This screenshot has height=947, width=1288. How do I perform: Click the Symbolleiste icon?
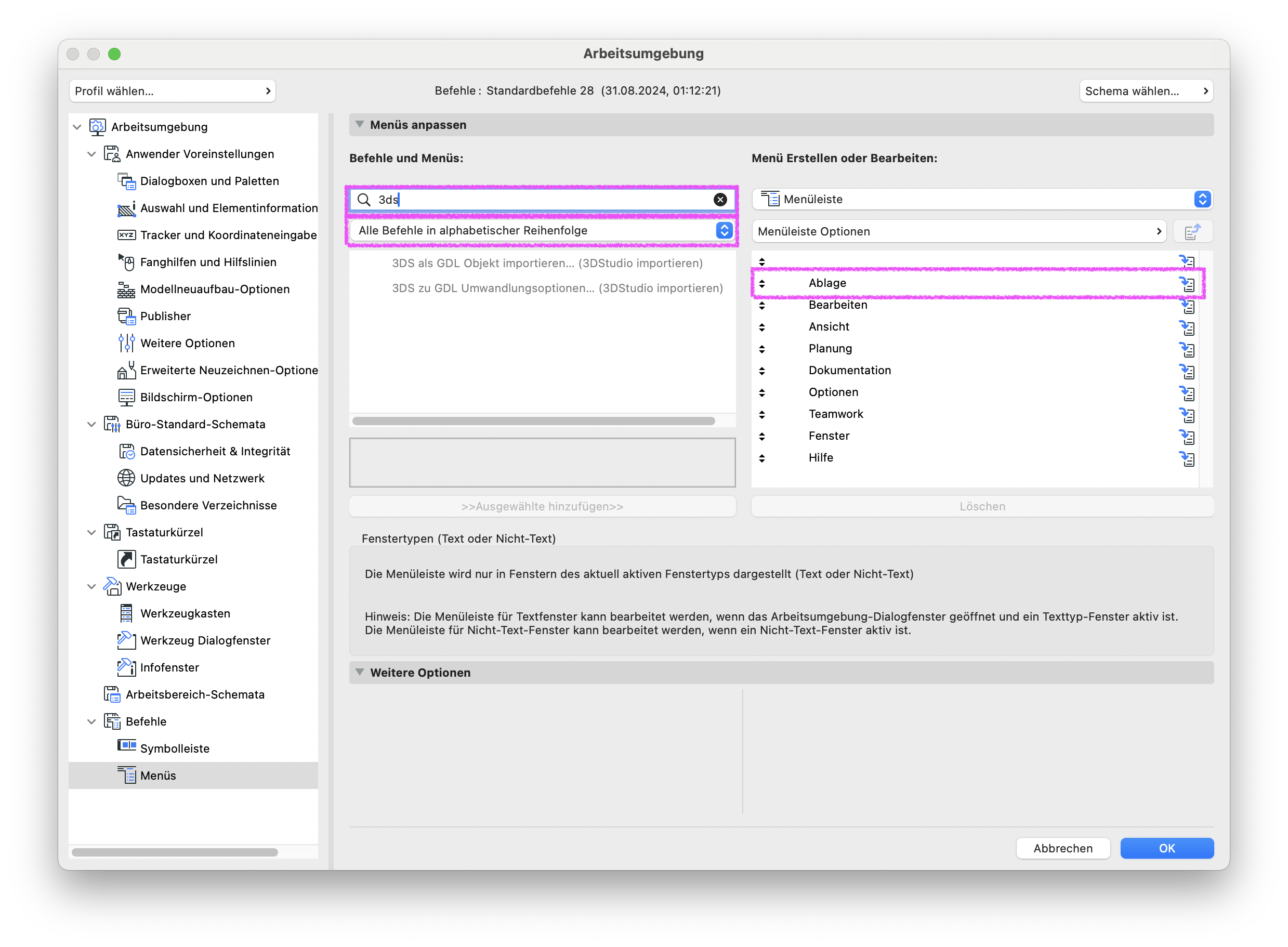point(126,746)
